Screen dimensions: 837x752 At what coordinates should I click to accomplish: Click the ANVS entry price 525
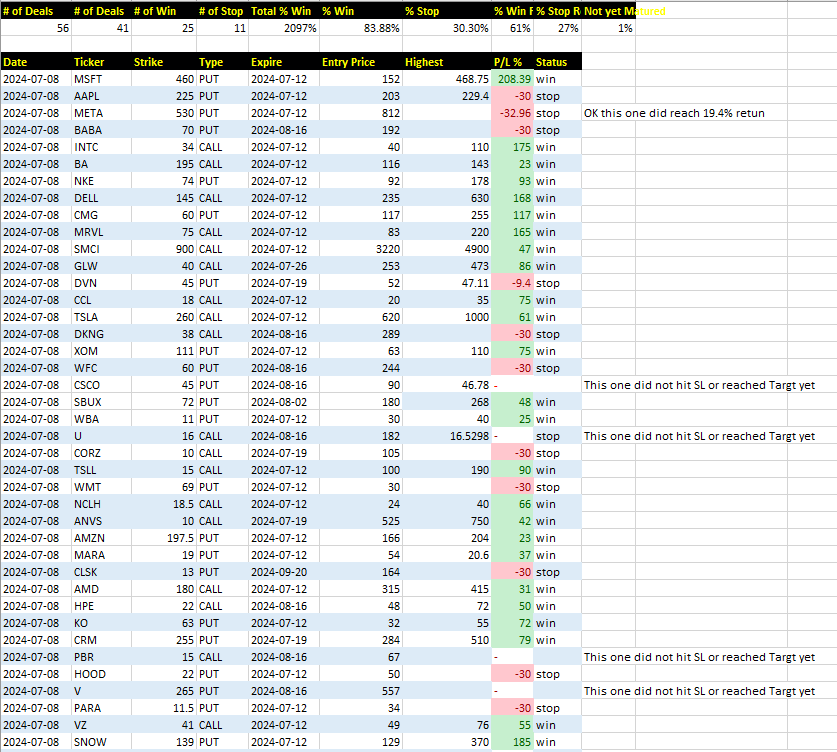click(361, 521)
